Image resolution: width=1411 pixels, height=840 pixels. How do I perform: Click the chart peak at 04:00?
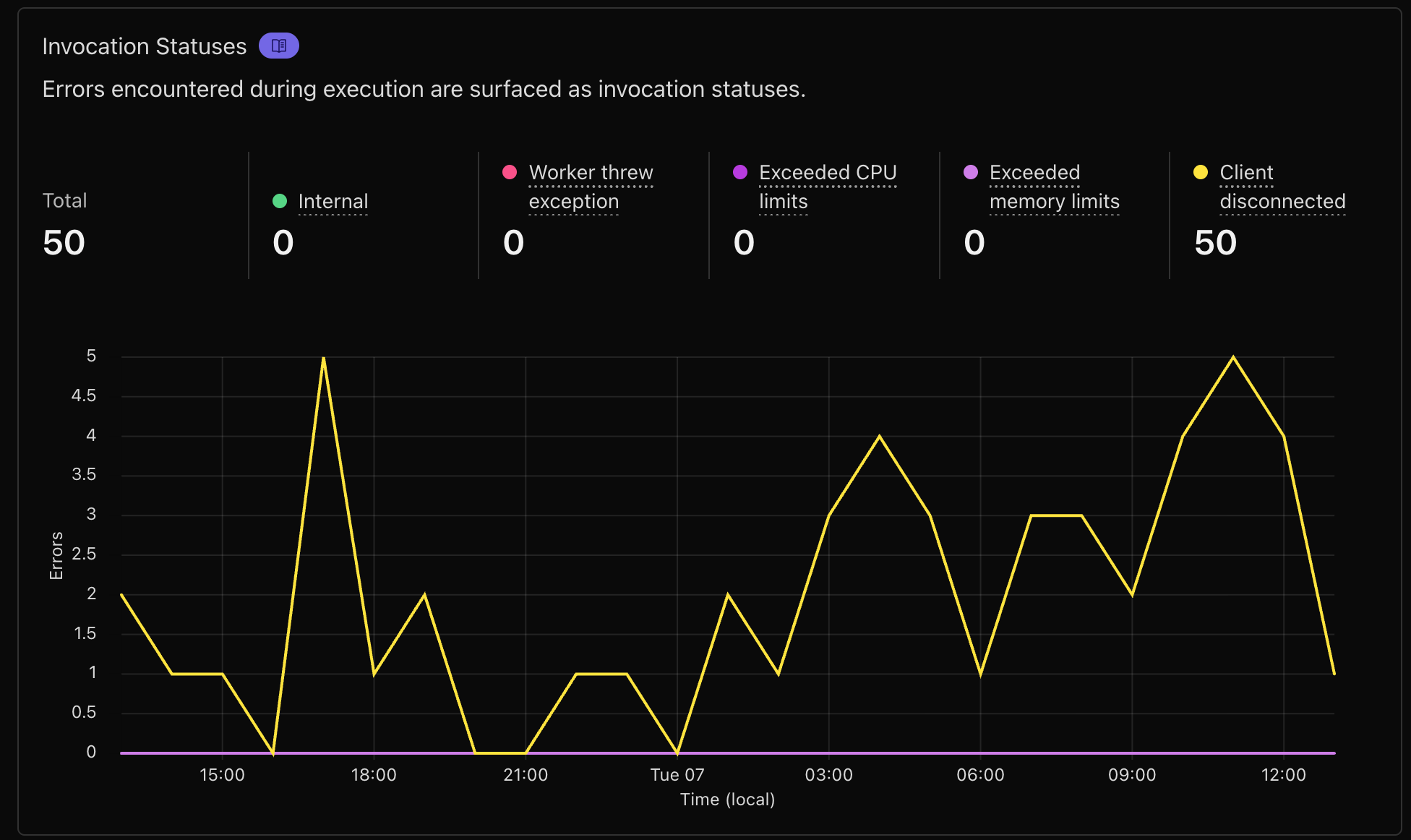pos(879,437)
